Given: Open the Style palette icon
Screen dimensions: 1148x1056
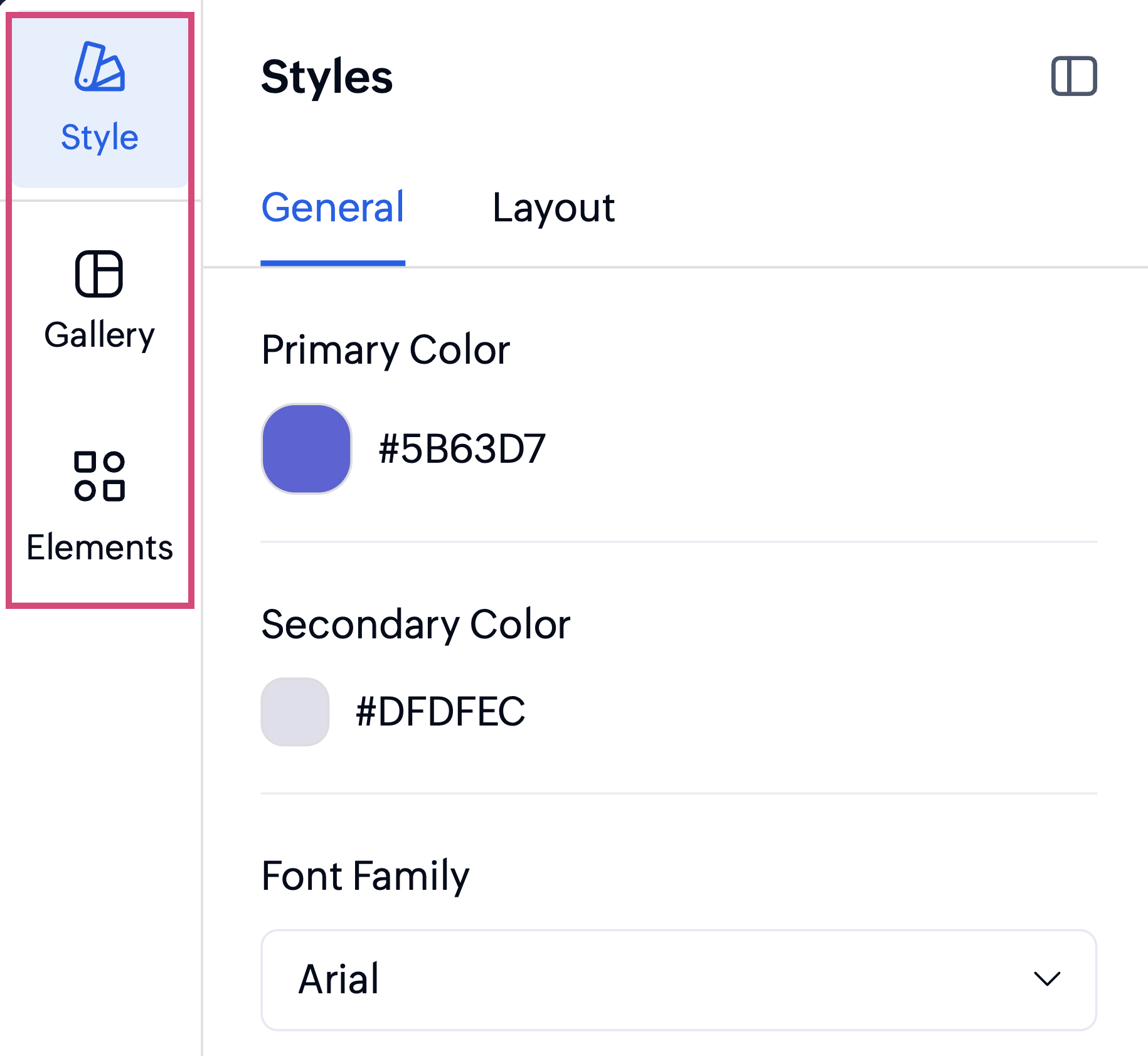Looking at the screenshot, I should [100, 66].
